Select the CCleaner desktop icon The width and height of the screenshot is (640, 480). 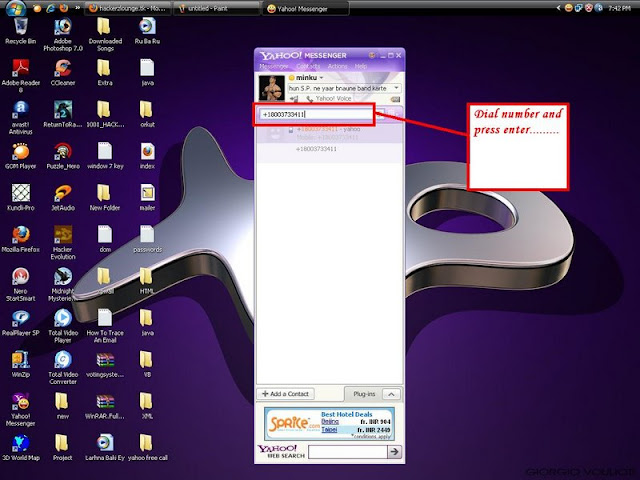[x=63, y=72]
